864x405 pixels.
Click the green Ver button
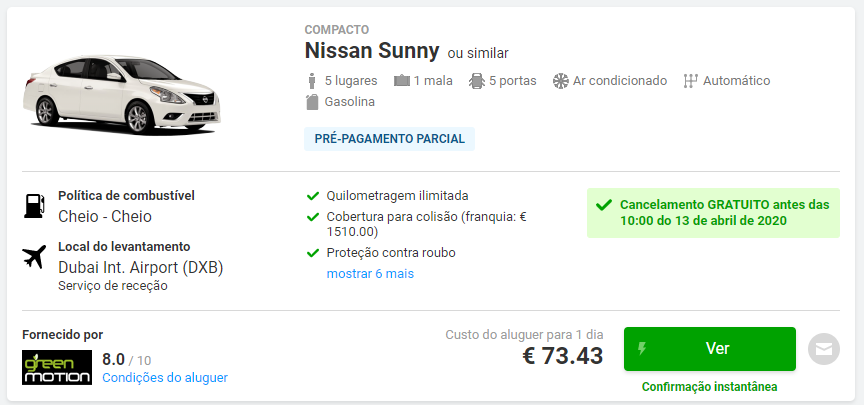pos(710,349)
